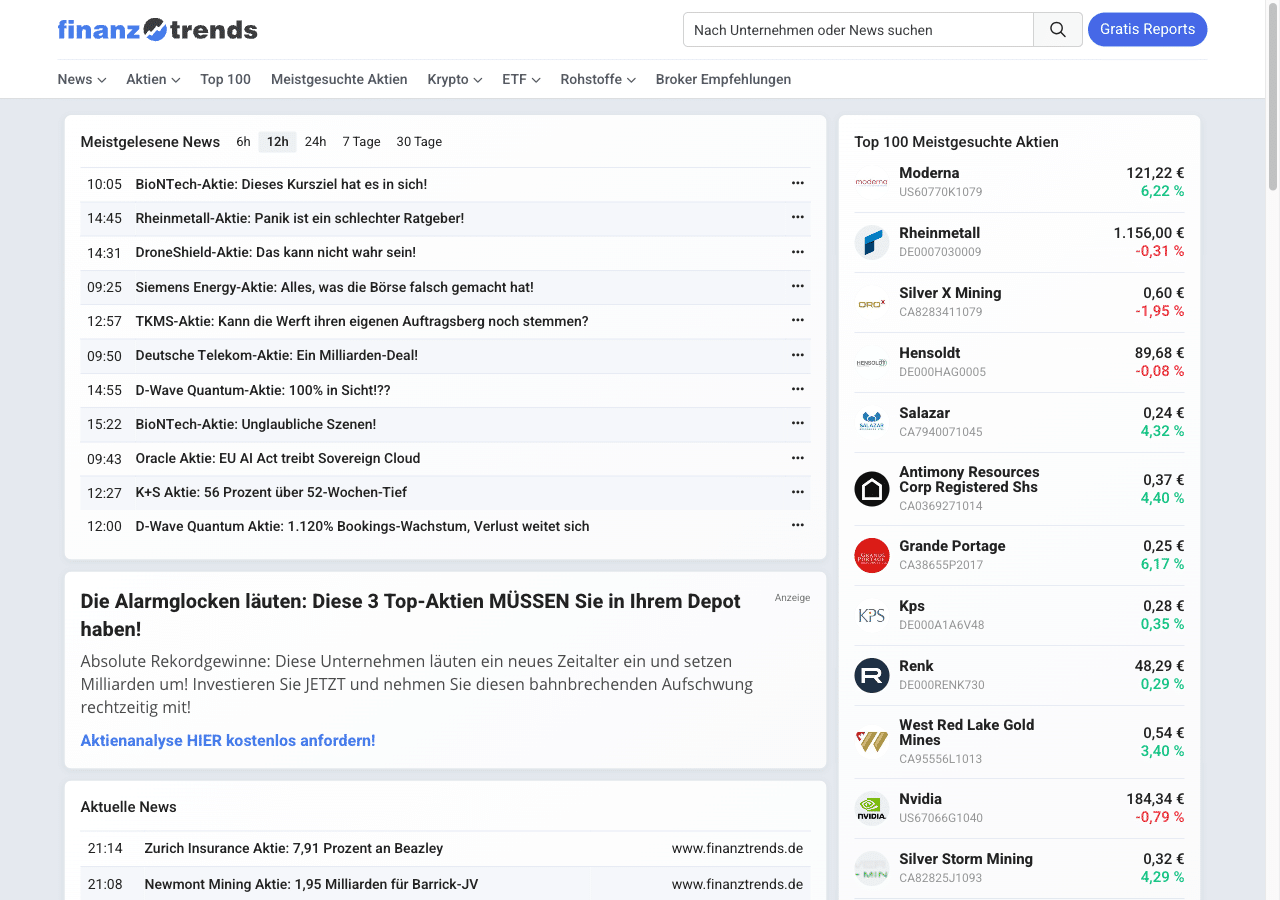Click the Hensoldt ISIN DE000HAG0005
Viewport: 1280px width, 900px height.
pyautogui.click(x=942, y=372)
